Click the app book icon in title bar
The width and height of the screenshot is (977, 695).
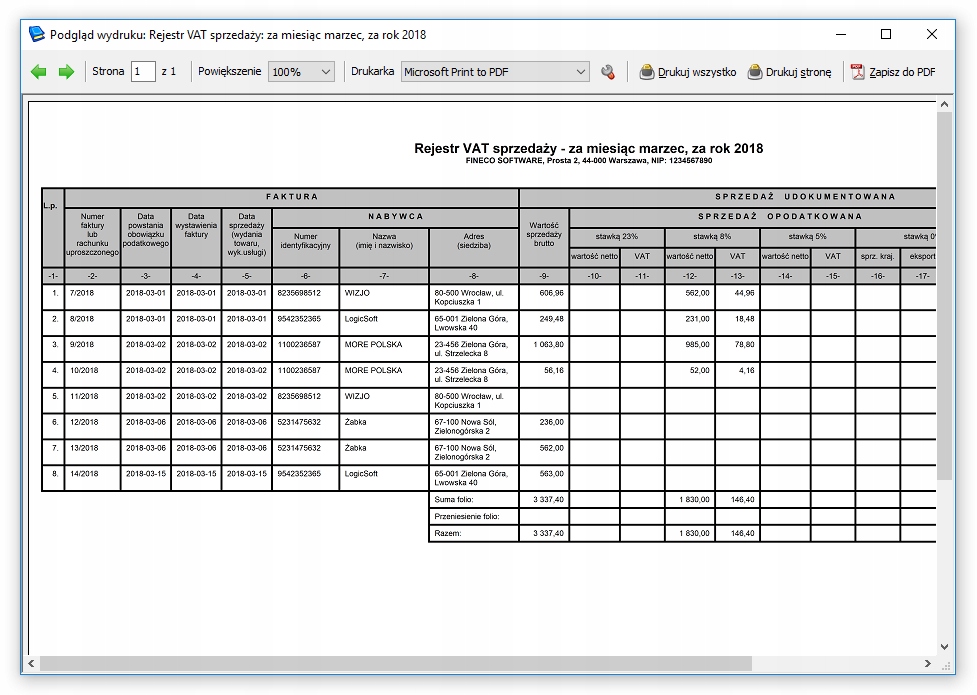point(37,34)
